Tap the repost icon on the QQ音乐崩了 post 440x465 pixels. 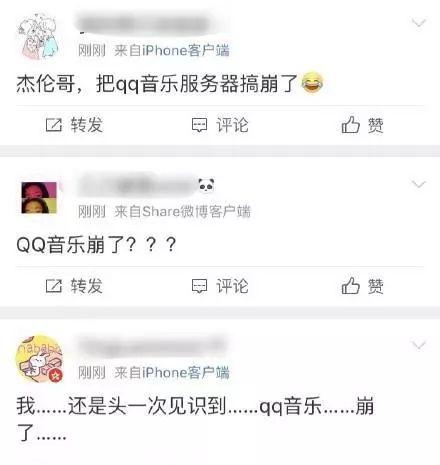point(54,286)
